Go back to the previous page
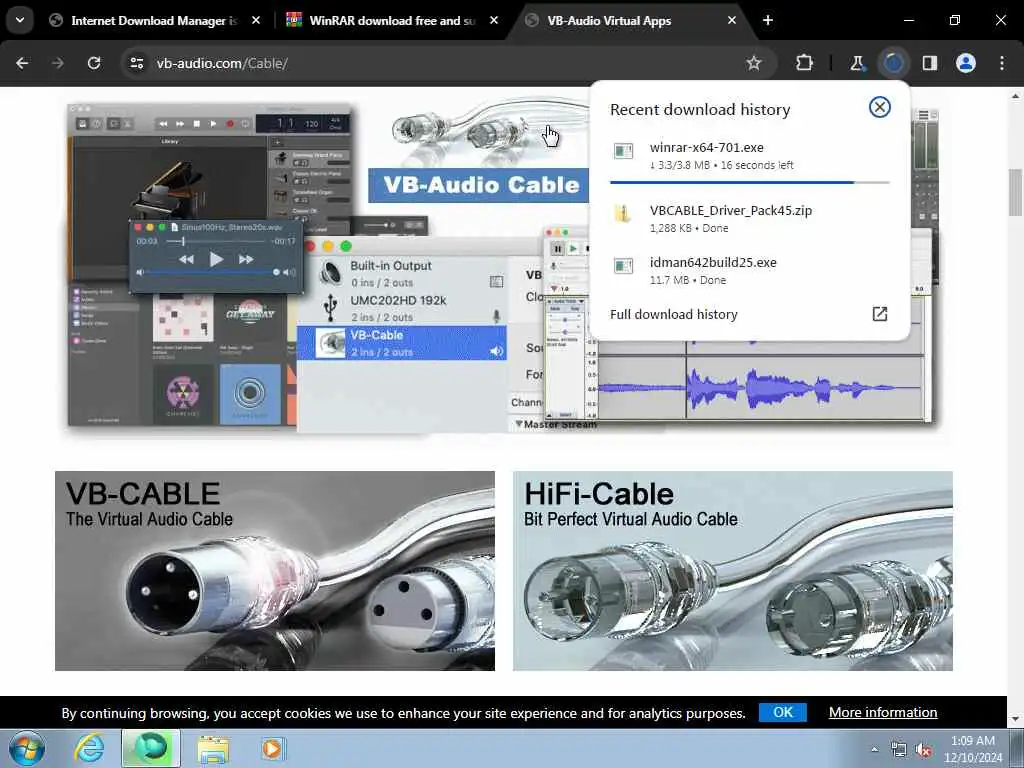 pos(22,63)
